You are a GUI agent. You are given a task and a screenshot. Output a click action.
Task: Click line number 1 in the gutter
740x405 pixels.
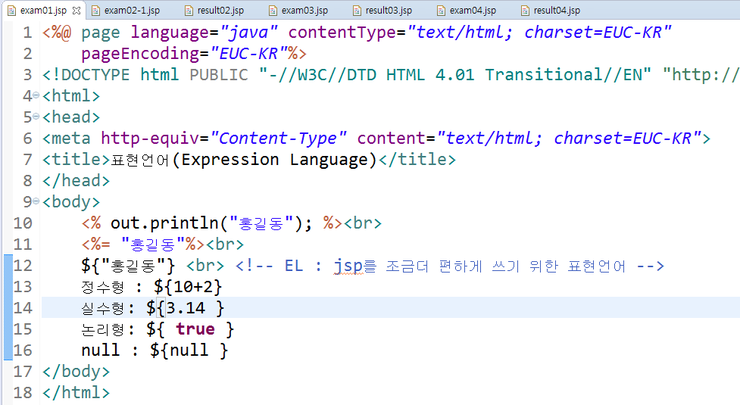coord(27,33)
